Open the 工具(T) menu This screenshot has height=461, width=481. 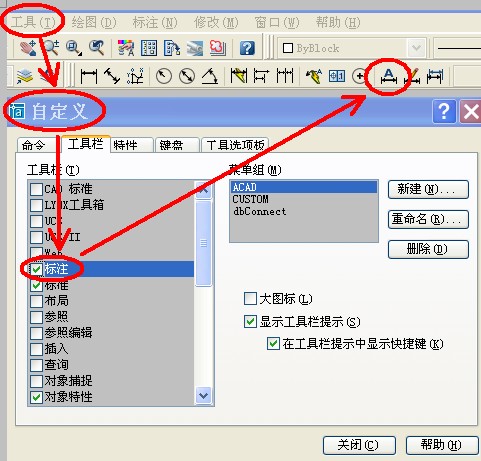pos(33,22)
